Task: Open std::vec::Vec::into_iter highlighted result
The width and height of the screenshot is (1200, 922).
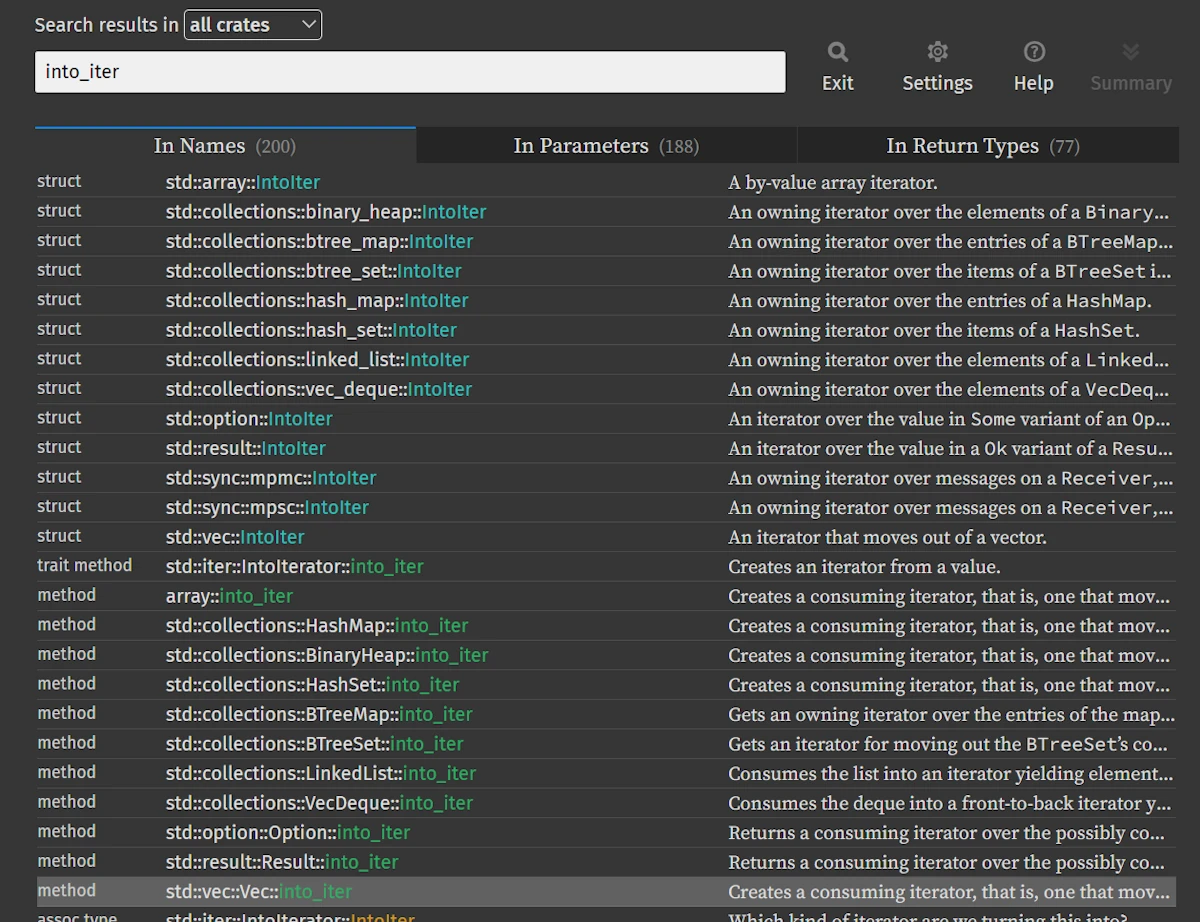Action: pos(259,891)
